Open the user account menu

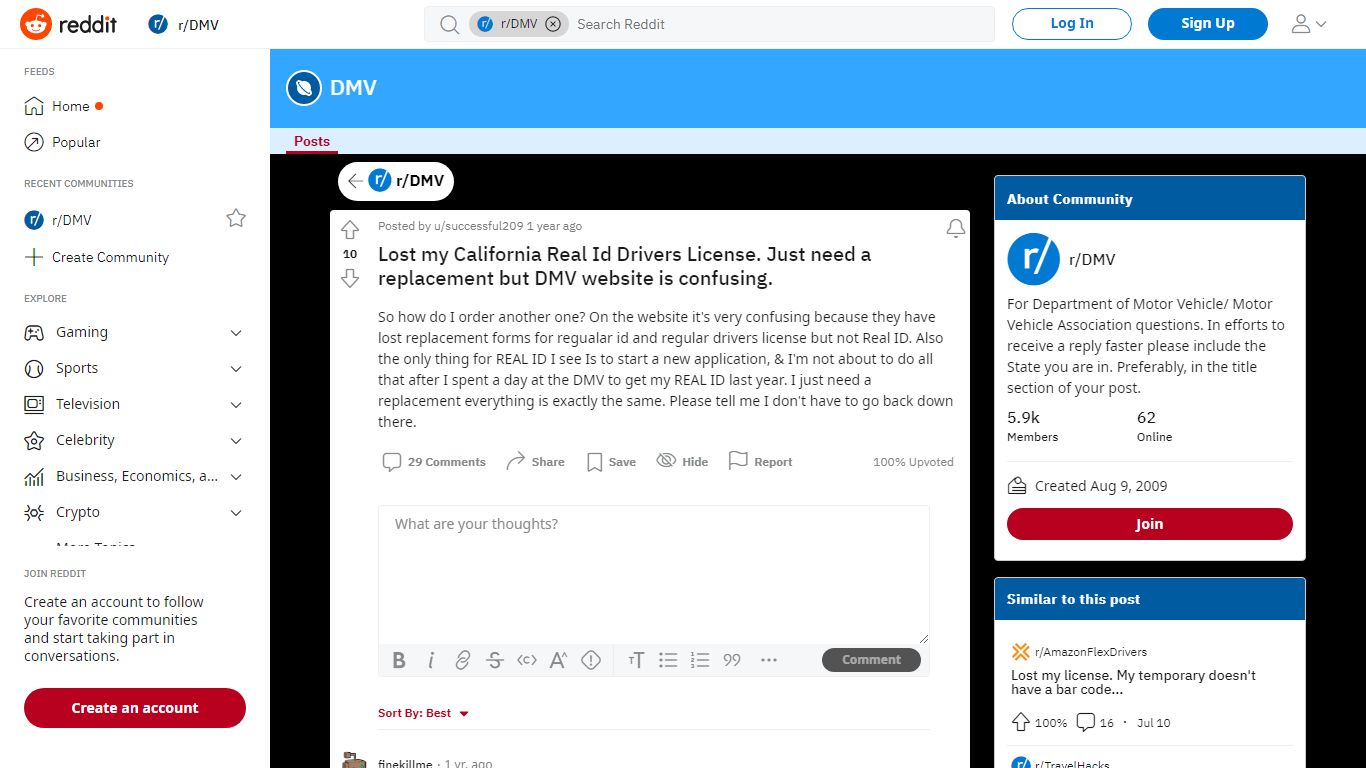tap(1309, 24)
